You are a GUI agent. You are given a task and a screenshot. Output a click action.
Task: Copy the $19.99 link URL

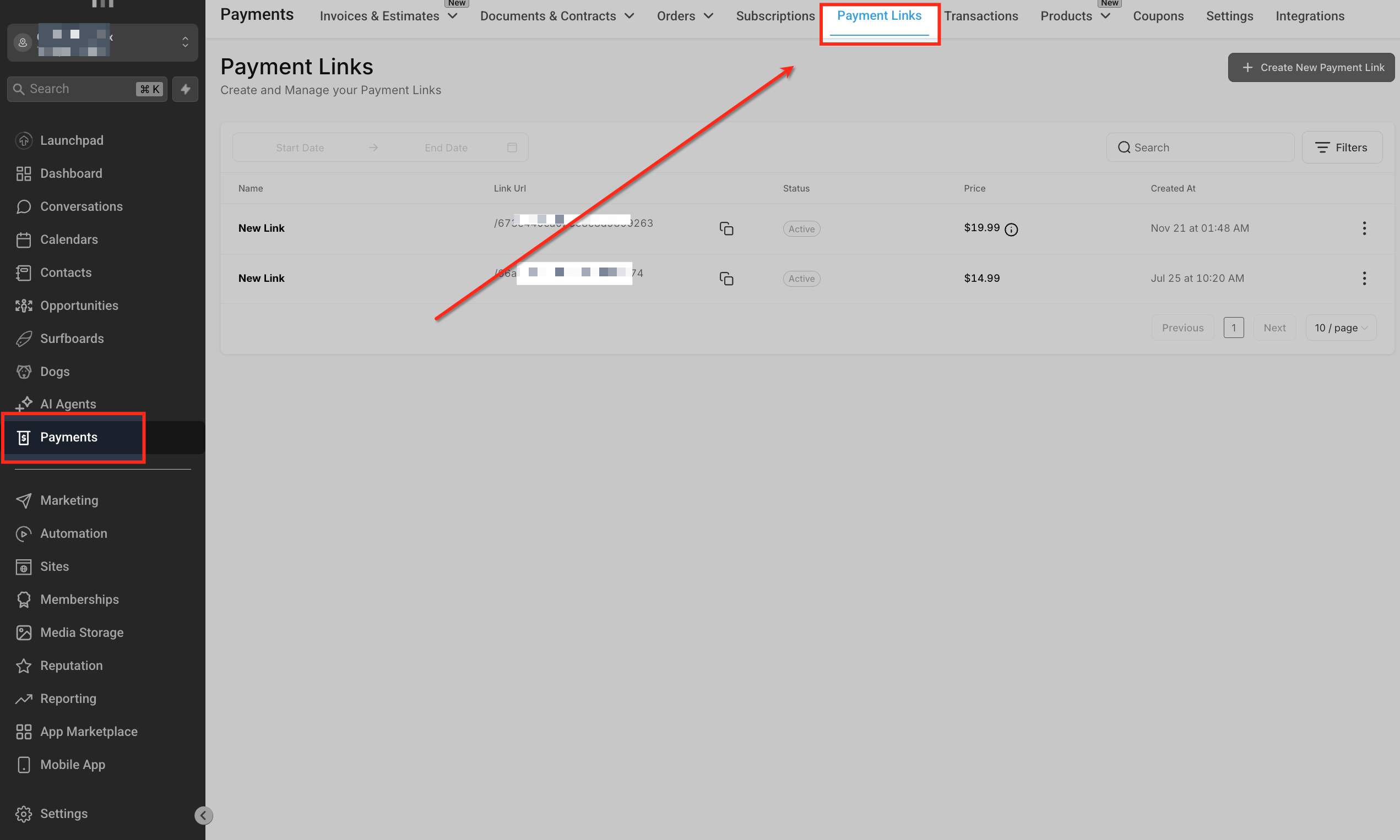[726, 228]
